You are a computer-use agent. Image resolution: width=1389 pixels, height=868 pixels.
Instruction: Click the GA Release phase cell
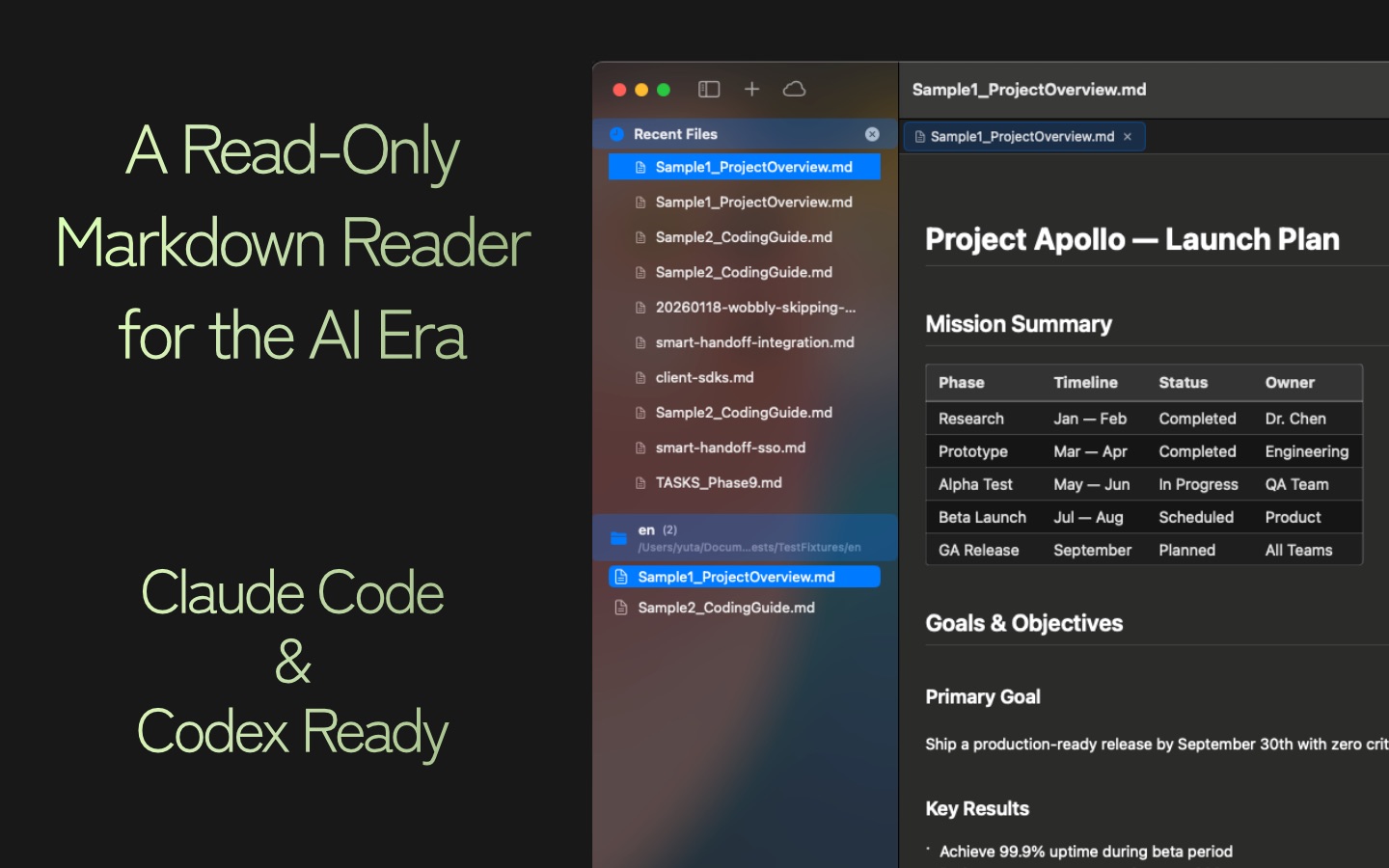[979, 550]
